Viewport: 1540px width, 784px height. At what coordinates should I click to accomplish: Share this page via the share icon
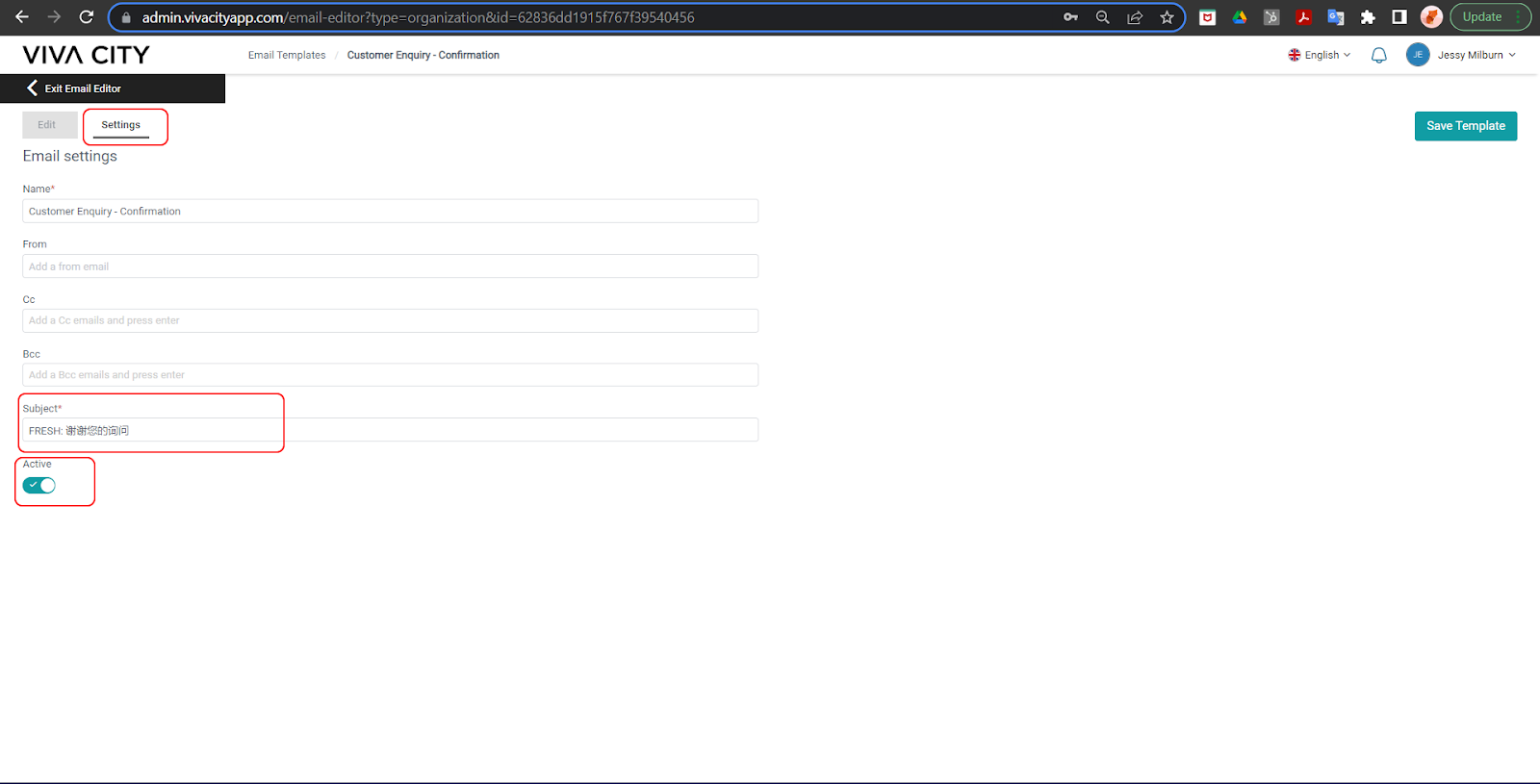click(x=1135, y=17)
